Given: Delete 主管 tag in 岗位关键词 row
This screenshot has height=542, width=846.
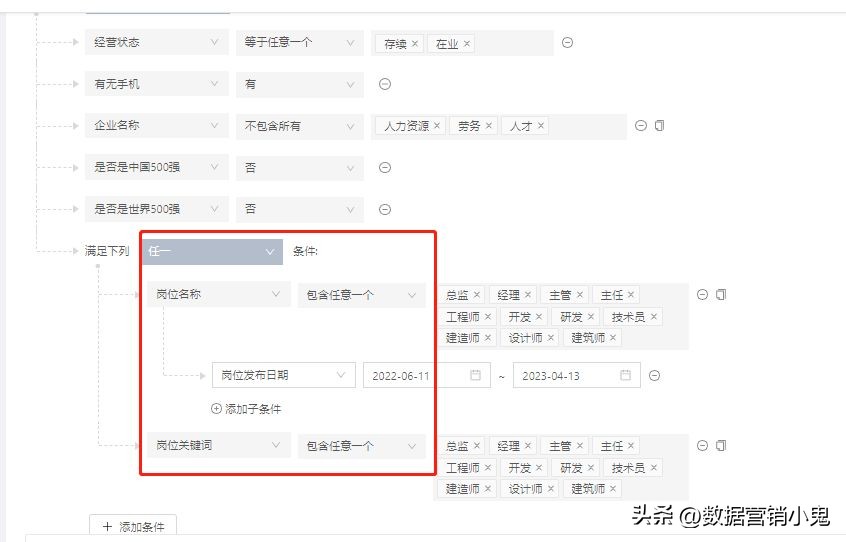Looking at the screenshot, I should tap(579, 446).
